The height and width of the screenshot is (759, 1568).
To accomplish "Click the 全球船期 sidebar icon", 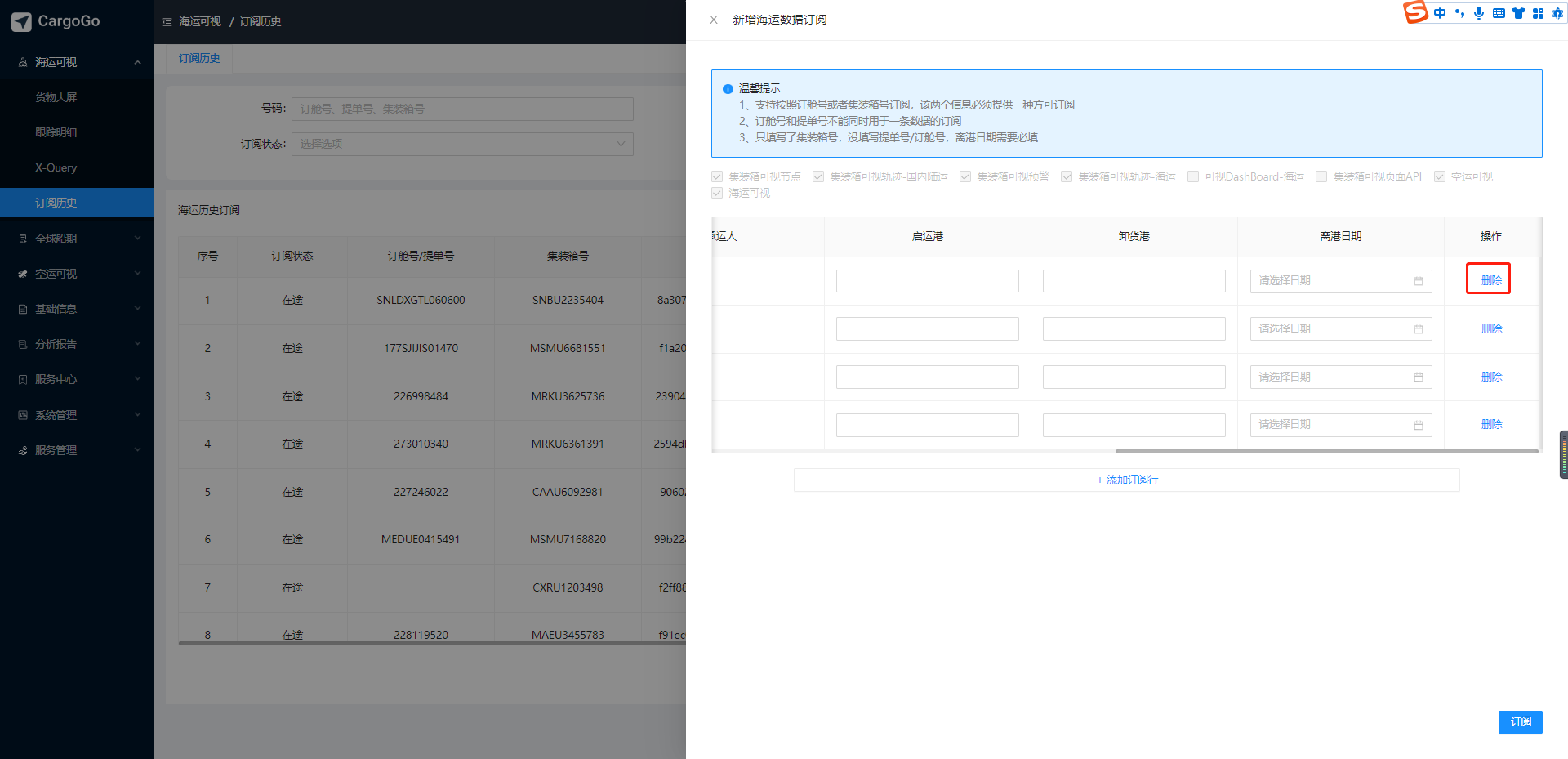I will click(x=23, y=239).
